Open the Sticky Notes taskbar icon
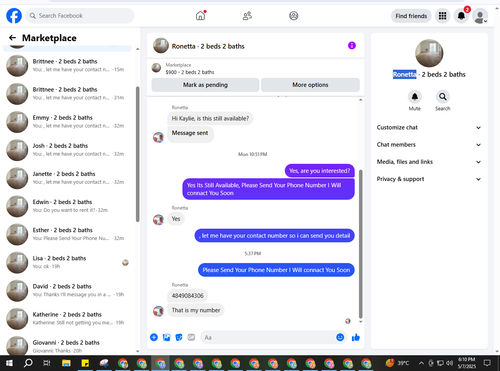 (x=85, y=363)
